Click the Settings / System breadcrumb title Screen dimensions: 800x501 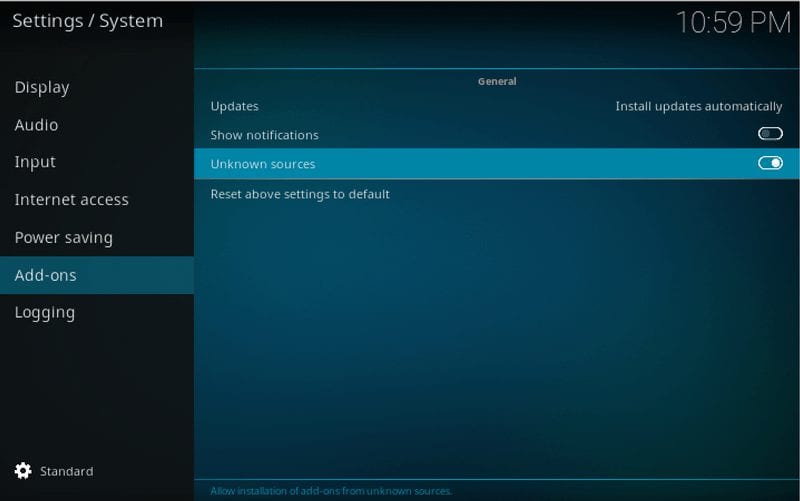(x=88, y=21)
